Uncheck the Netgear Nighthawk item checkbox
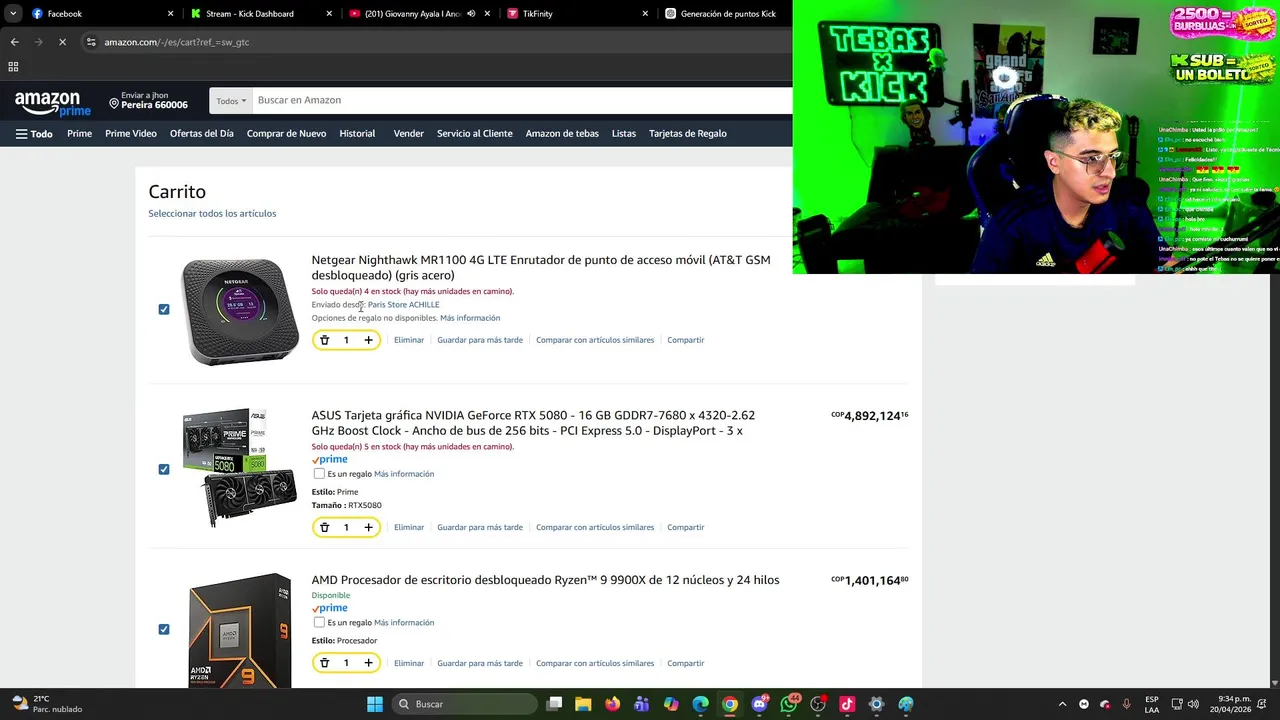1280x720 pixels. coord(164,309)
